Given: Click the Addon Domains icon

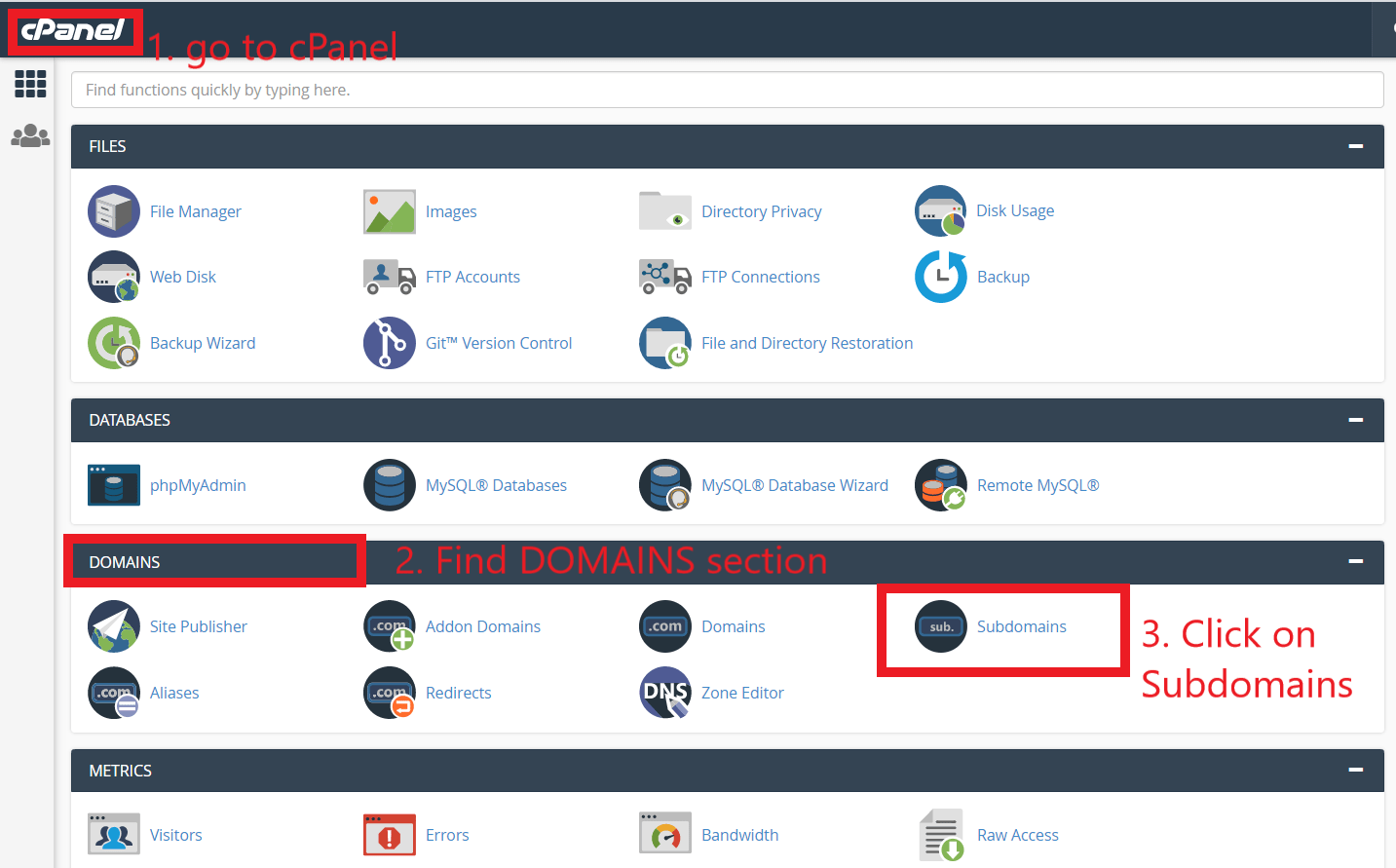Looking at the screenshot, I should [390, 626].
